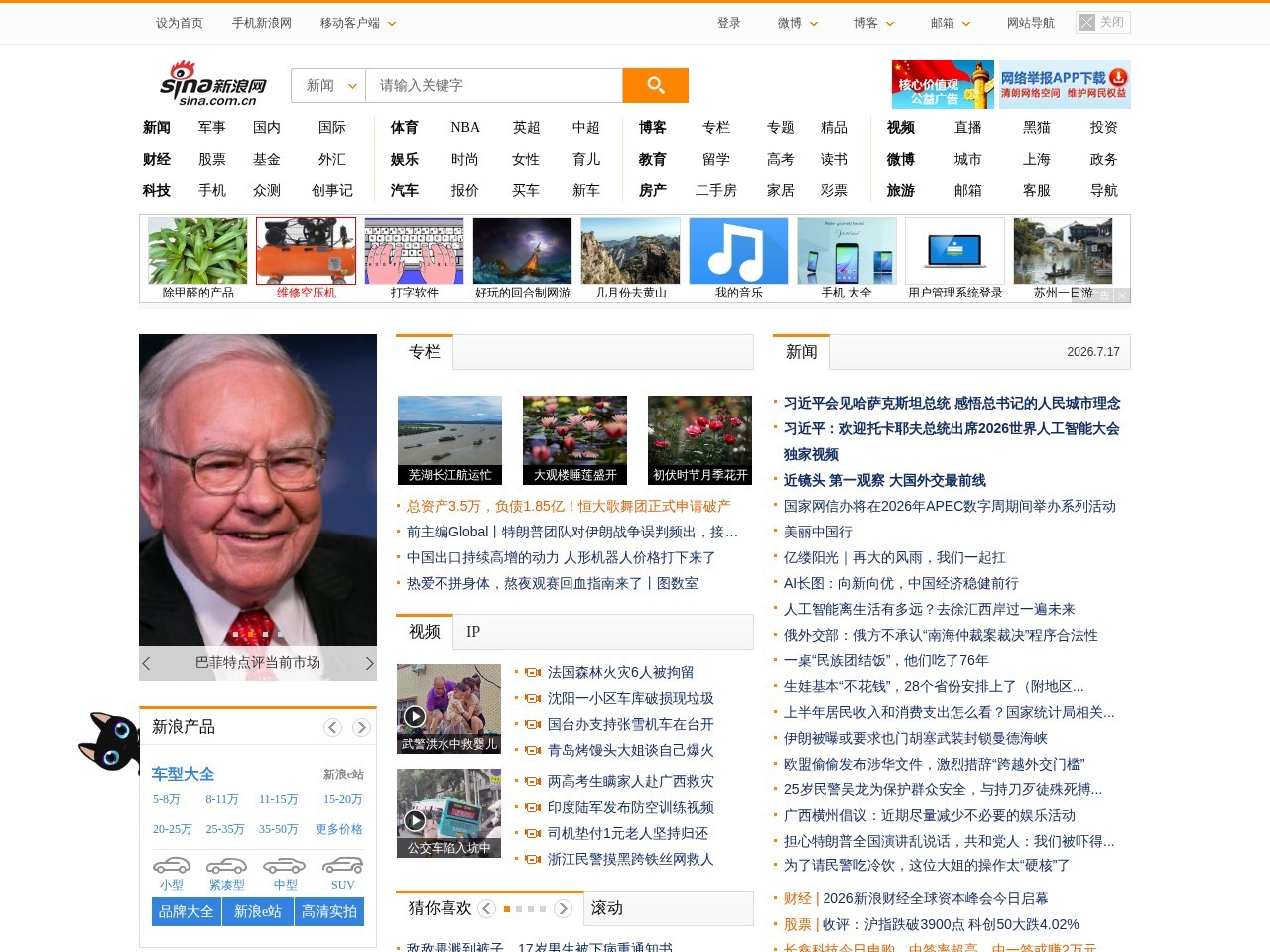Click video icon beside 法国森林火灾6人被拘留
This screenshot has height=952, width=1270.
click(x=533, y=673)
